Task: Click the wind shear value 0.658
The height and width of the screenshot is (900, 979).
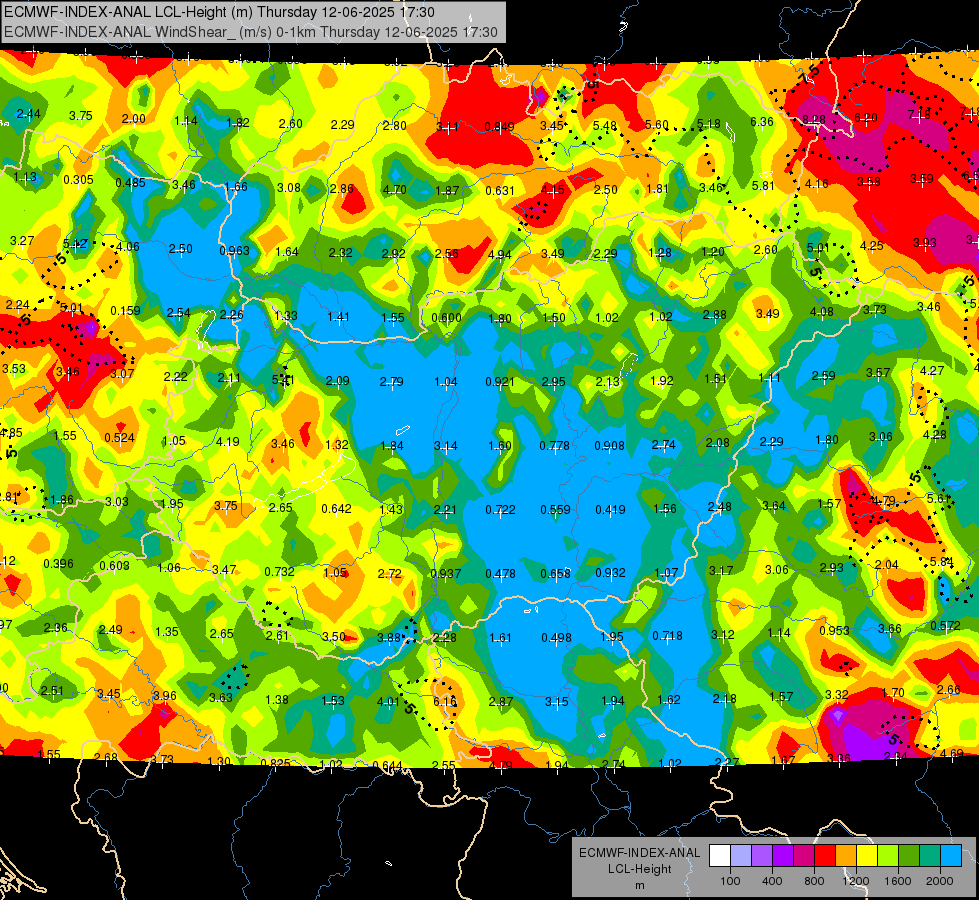Action: point(555,573)
